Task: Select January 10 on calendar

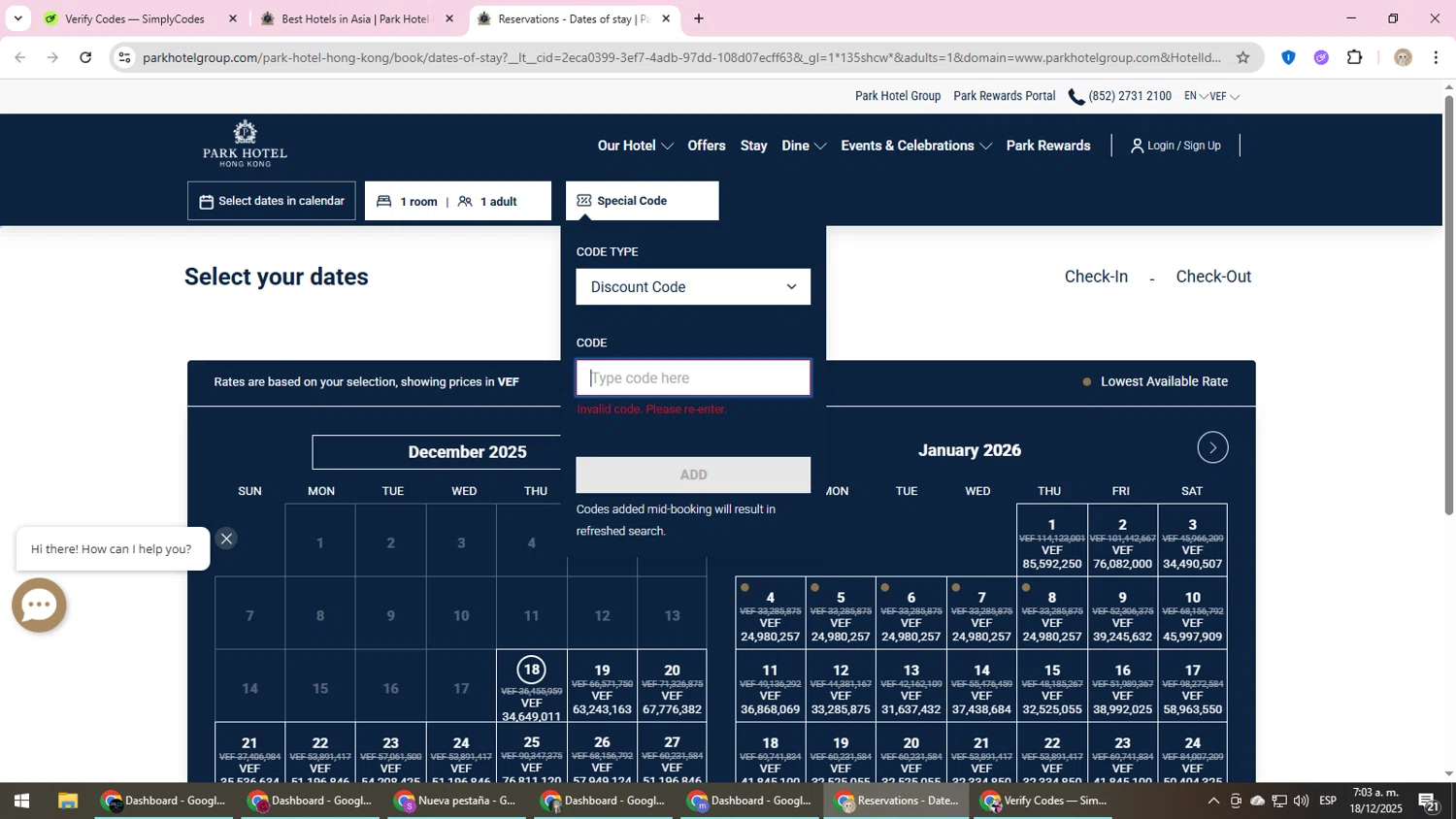Action: pyautogui.click(x=1192, y=613)
